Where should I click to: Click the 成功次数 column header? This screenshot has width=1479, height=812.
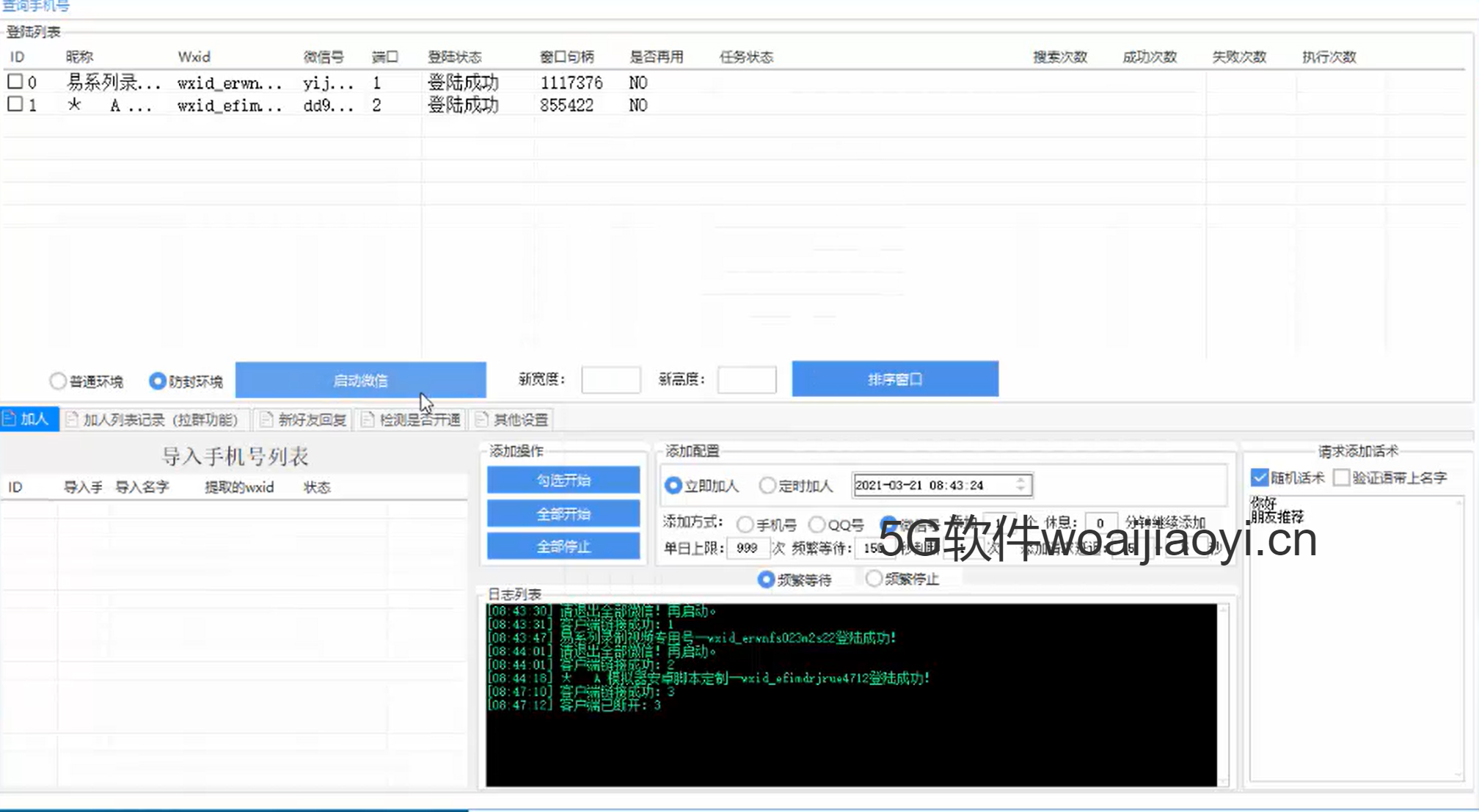pyautogui.click(x=1150, y=56)
